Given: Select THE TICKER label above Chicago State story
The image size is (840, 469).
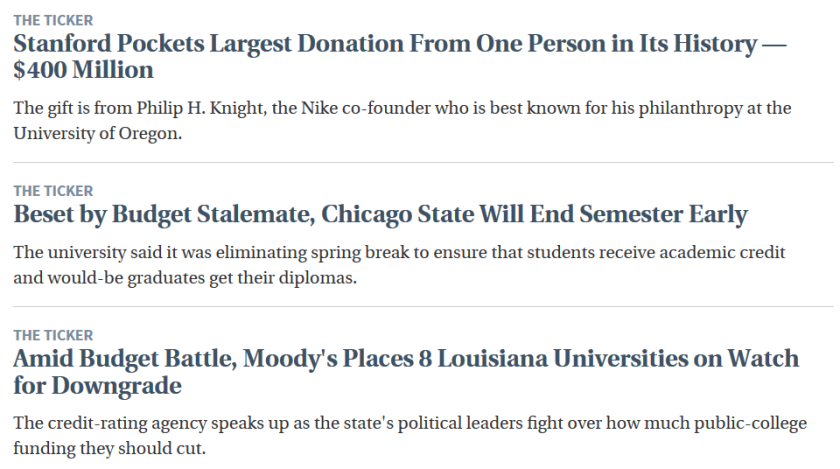Looking at the screenshot, I should click(x=53, y=191).
